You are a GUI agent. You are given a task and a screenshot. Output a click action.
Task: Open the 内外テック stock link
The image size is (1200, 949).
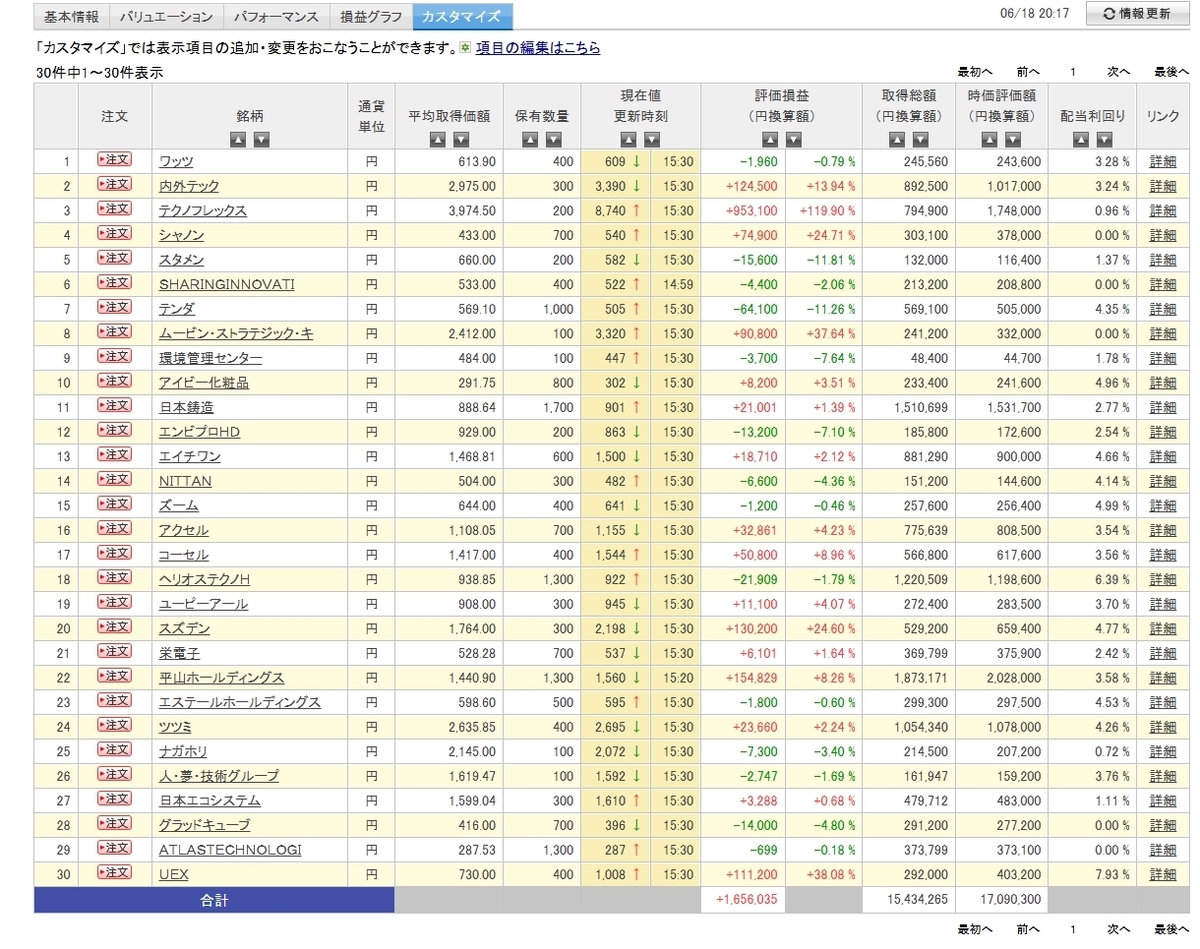(x=189, y=186)
